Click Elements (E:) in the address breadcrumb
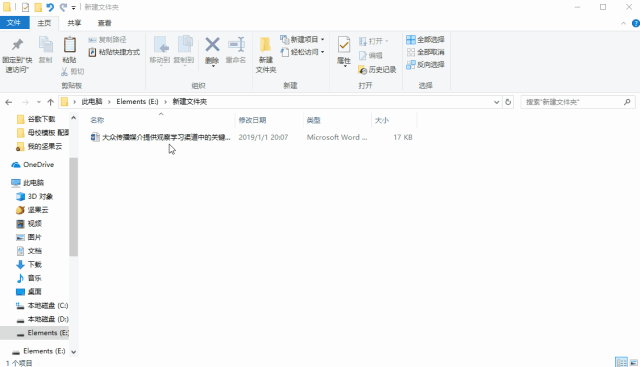640x367 pixels. (x=137, y=102)
